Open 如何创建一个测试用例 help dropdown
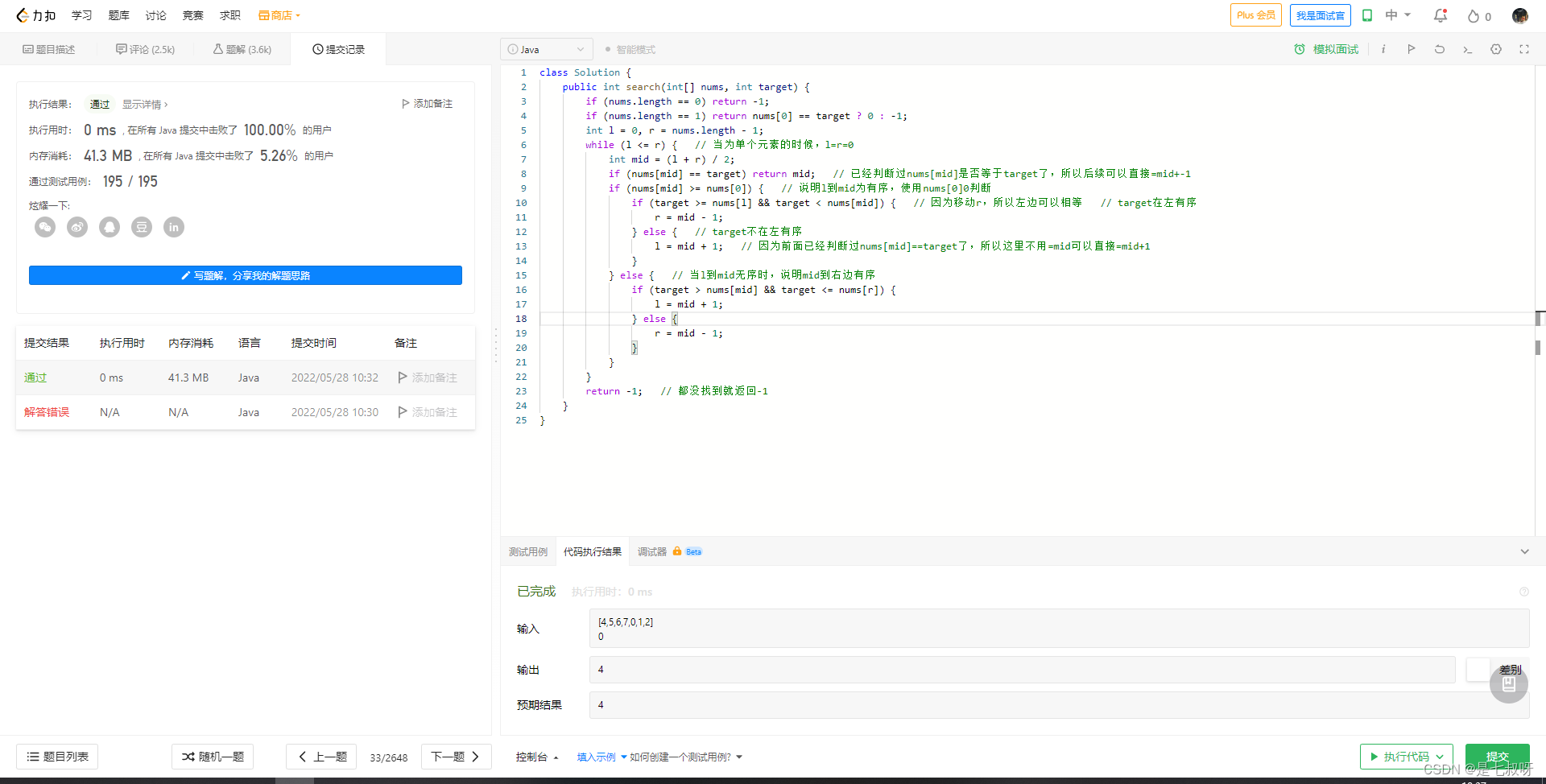 [686, 757]
